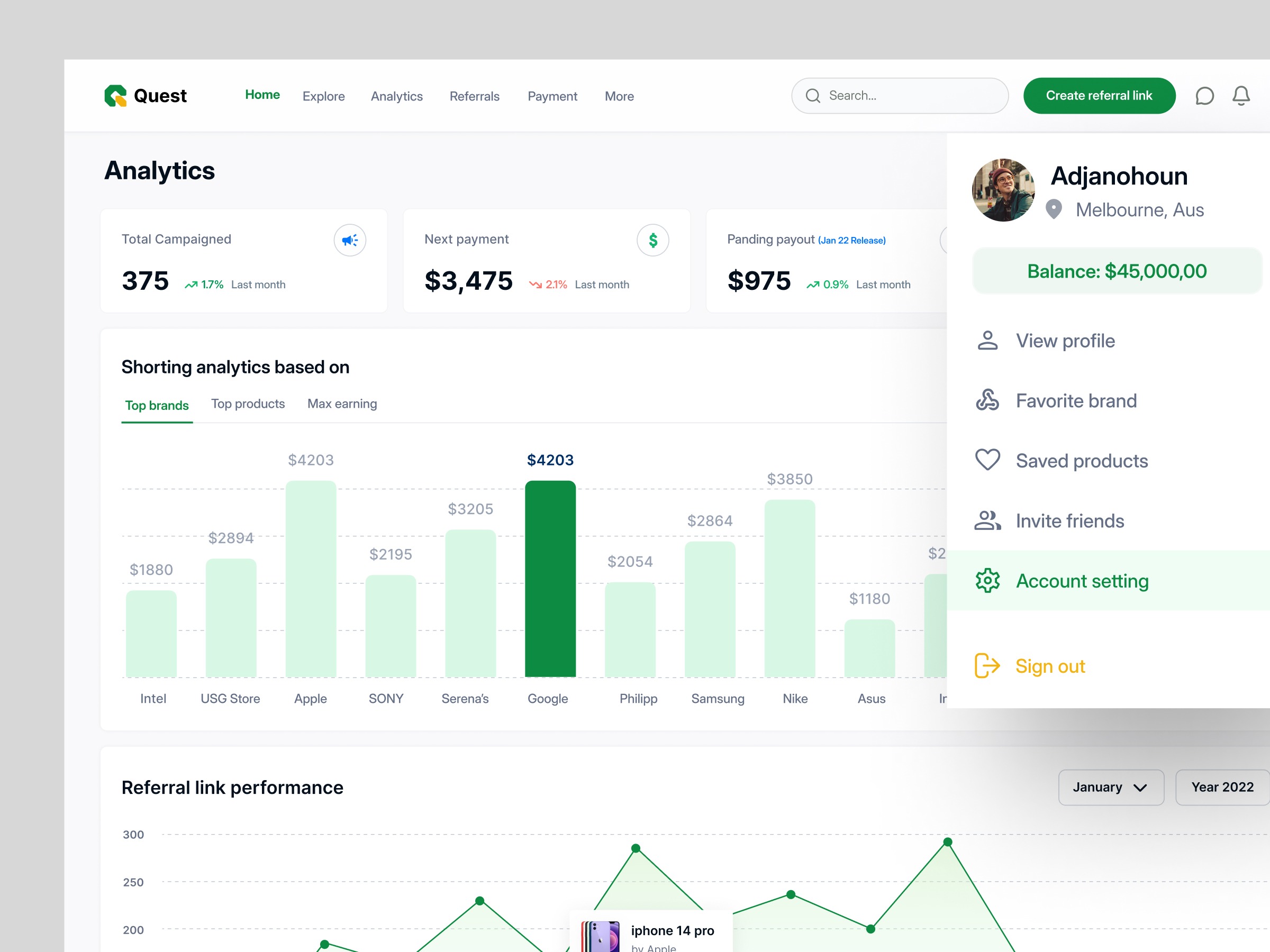Open Account setting from the menu

point(1108,581)
